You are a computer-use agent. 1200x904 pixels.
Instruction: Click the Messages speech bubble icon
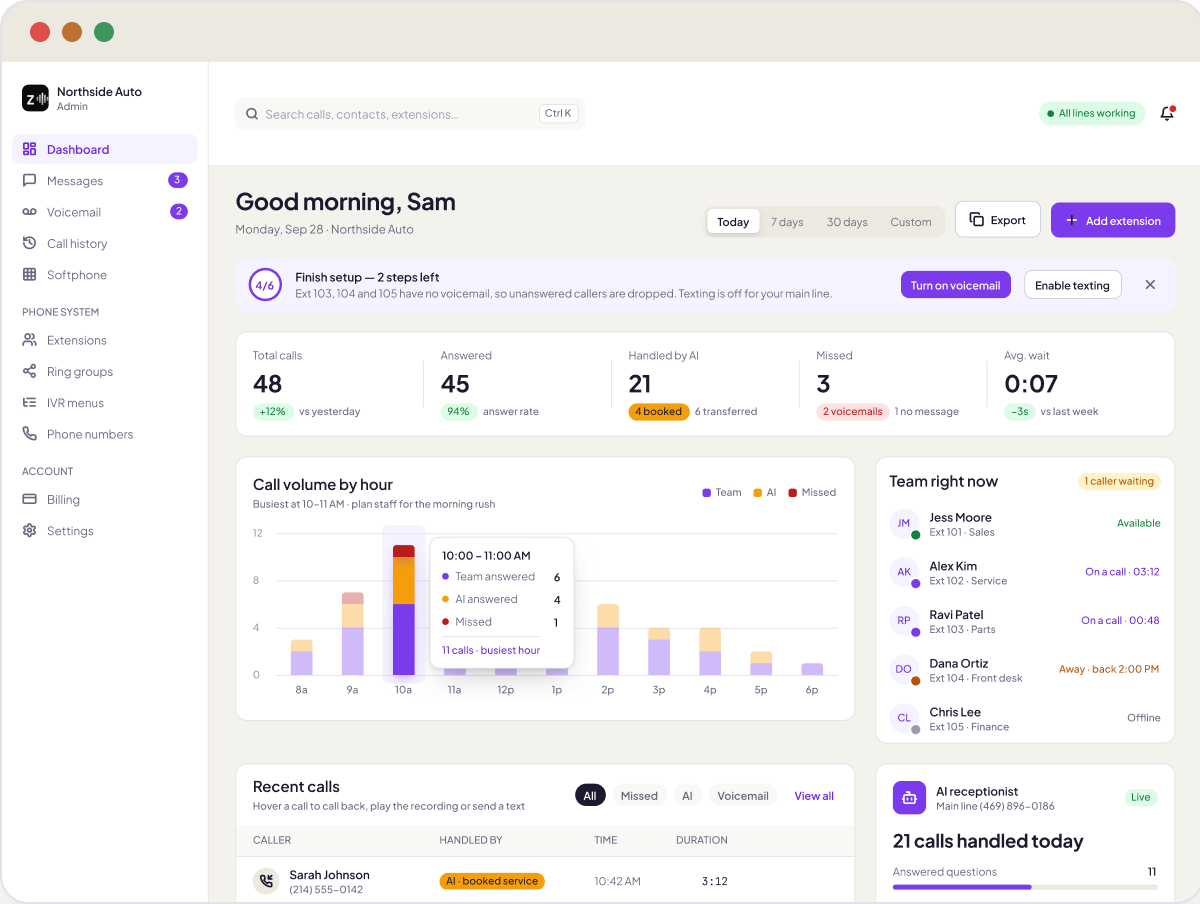[29, 181]
